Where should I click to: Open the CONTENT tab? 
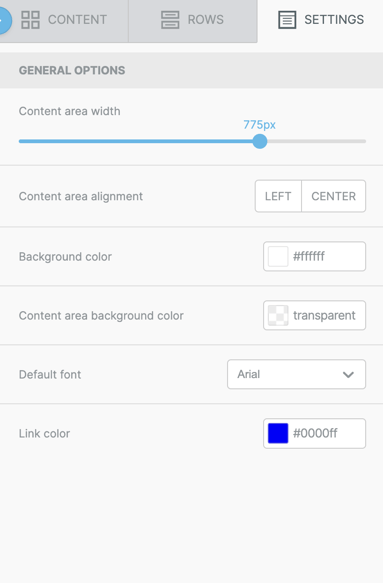64,21
